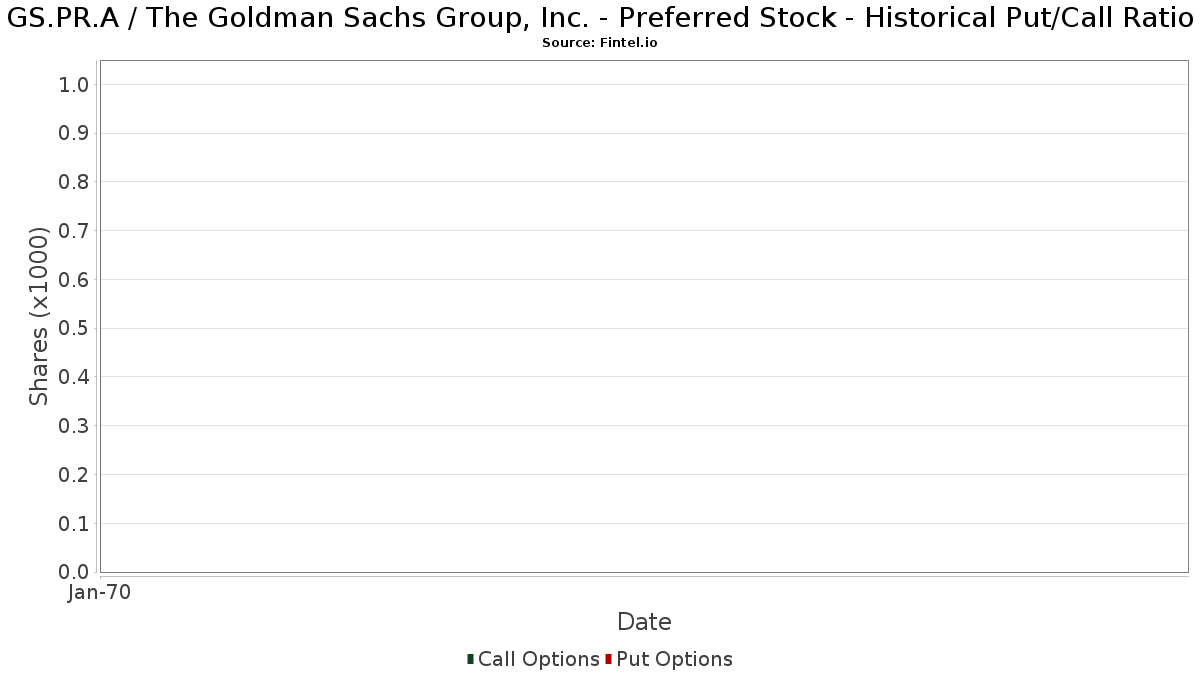The height and width of the screenshot is (675, 1200).
Task: Click the 0.7 y-axis tick label
Action: (x=75, y=231)
